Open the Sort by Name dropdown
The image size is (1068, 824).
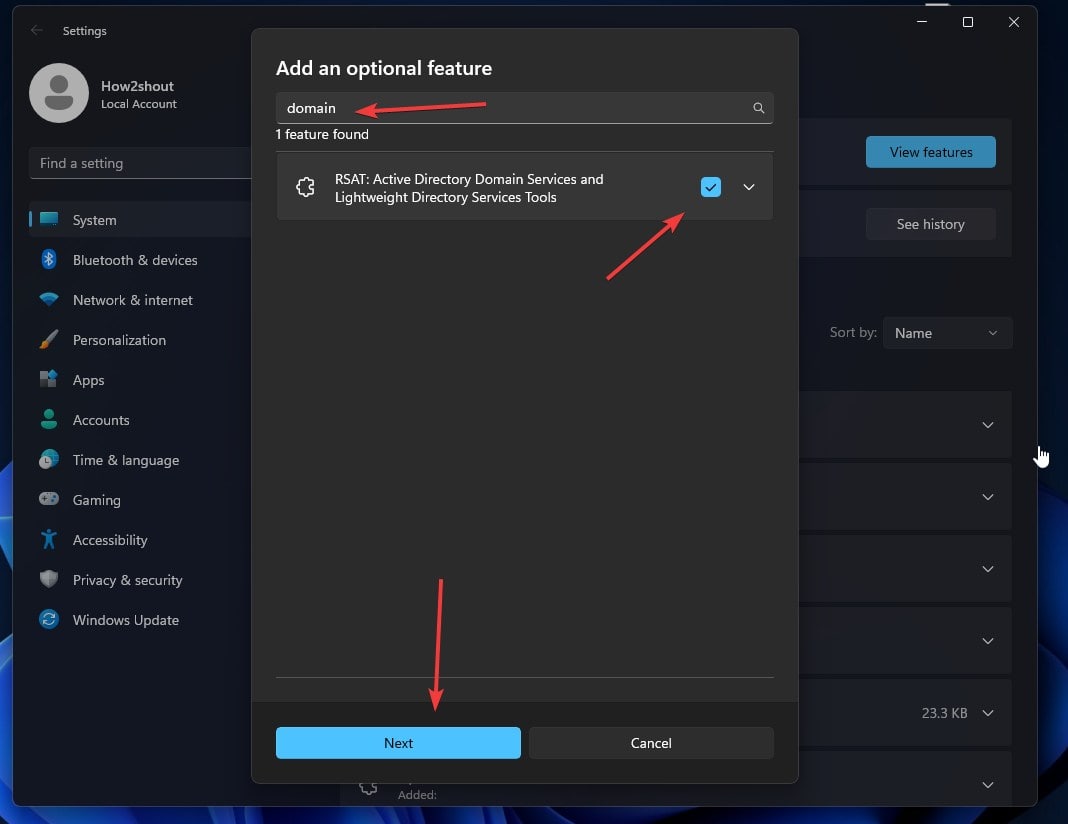pyautogui.click(x=947, y=333)
